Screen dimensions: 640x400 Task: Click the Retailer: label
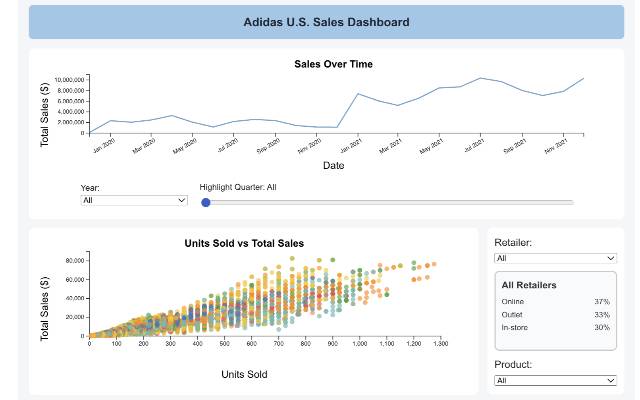click(513, 243)
